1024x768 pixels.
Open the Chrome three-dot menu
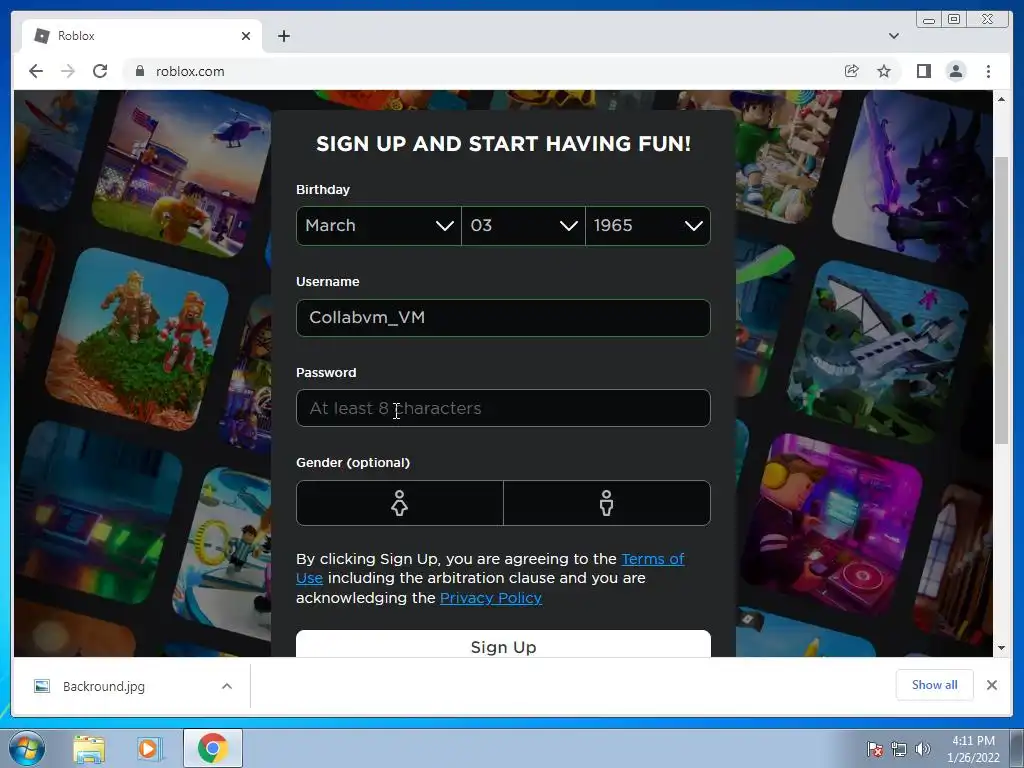pyautogui.click(x=988, y=71)
